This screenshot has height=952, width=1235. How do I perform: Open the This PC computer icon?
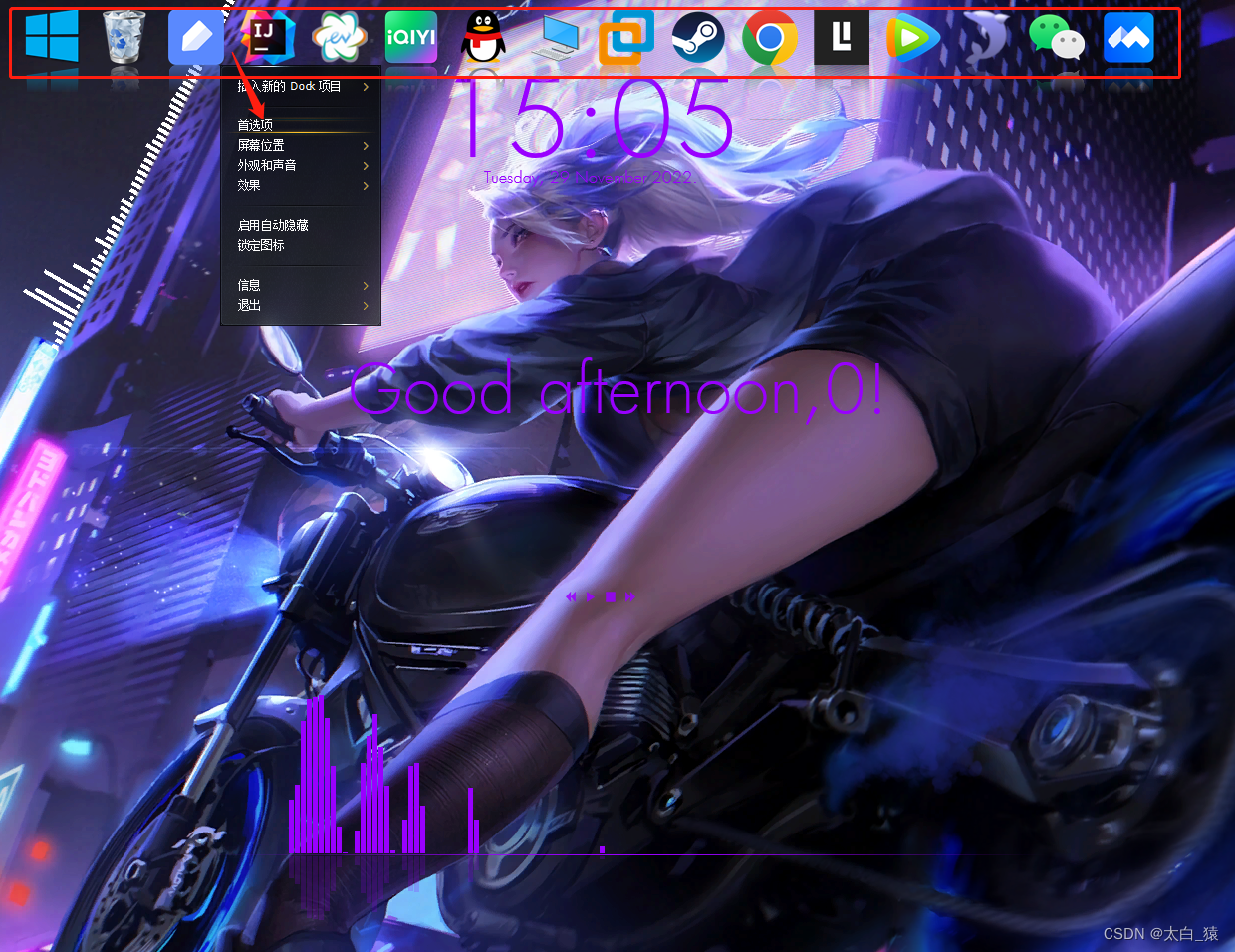[555, 38]
